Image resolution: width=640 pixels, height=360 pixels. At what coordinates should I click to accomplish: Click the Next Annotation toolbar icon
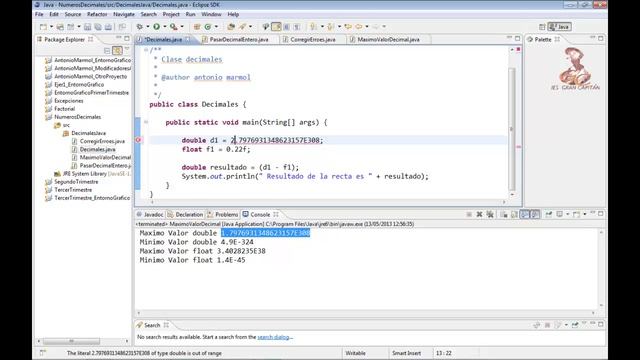tap(313, 27)
